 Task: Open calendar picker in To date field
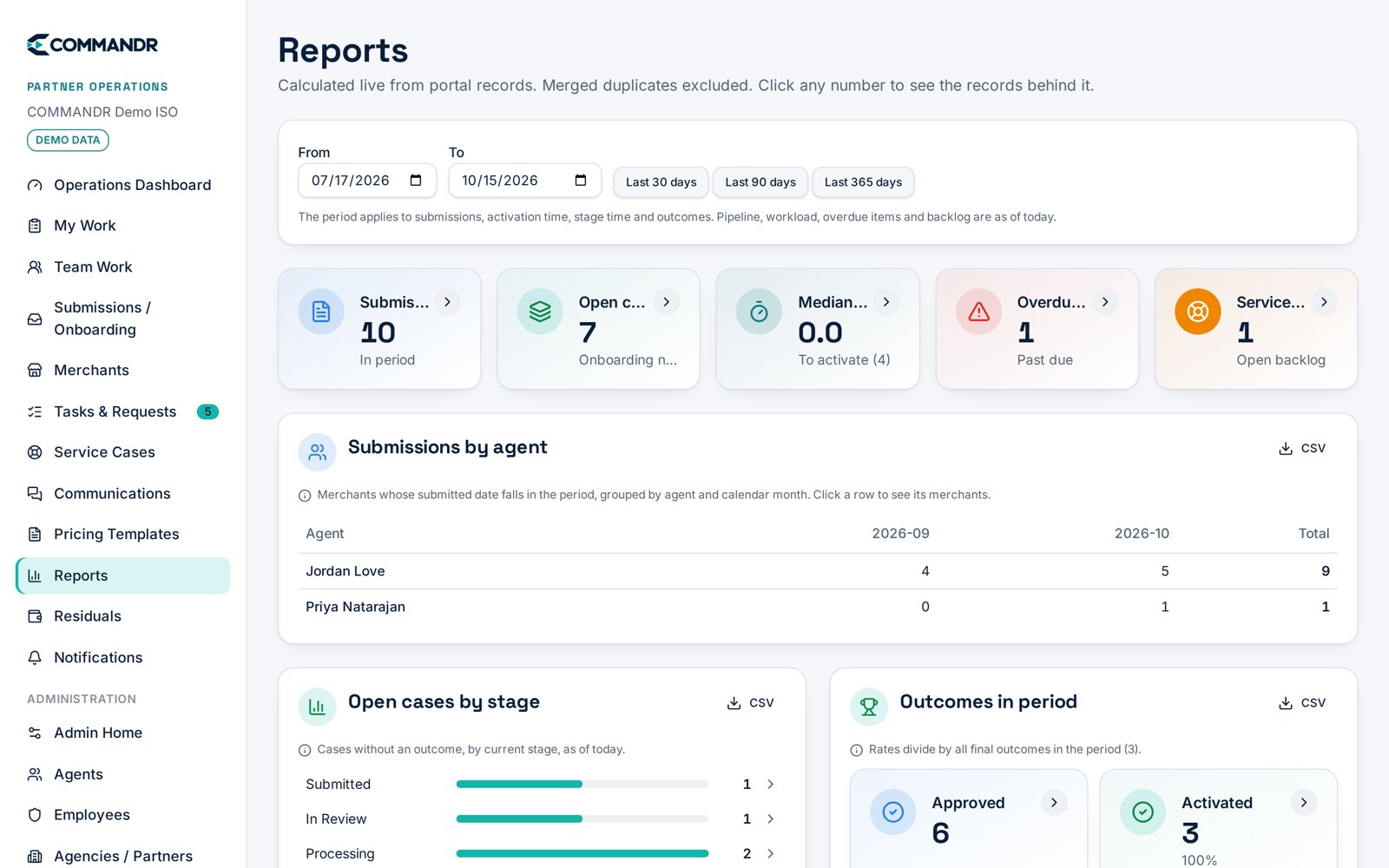581,181
